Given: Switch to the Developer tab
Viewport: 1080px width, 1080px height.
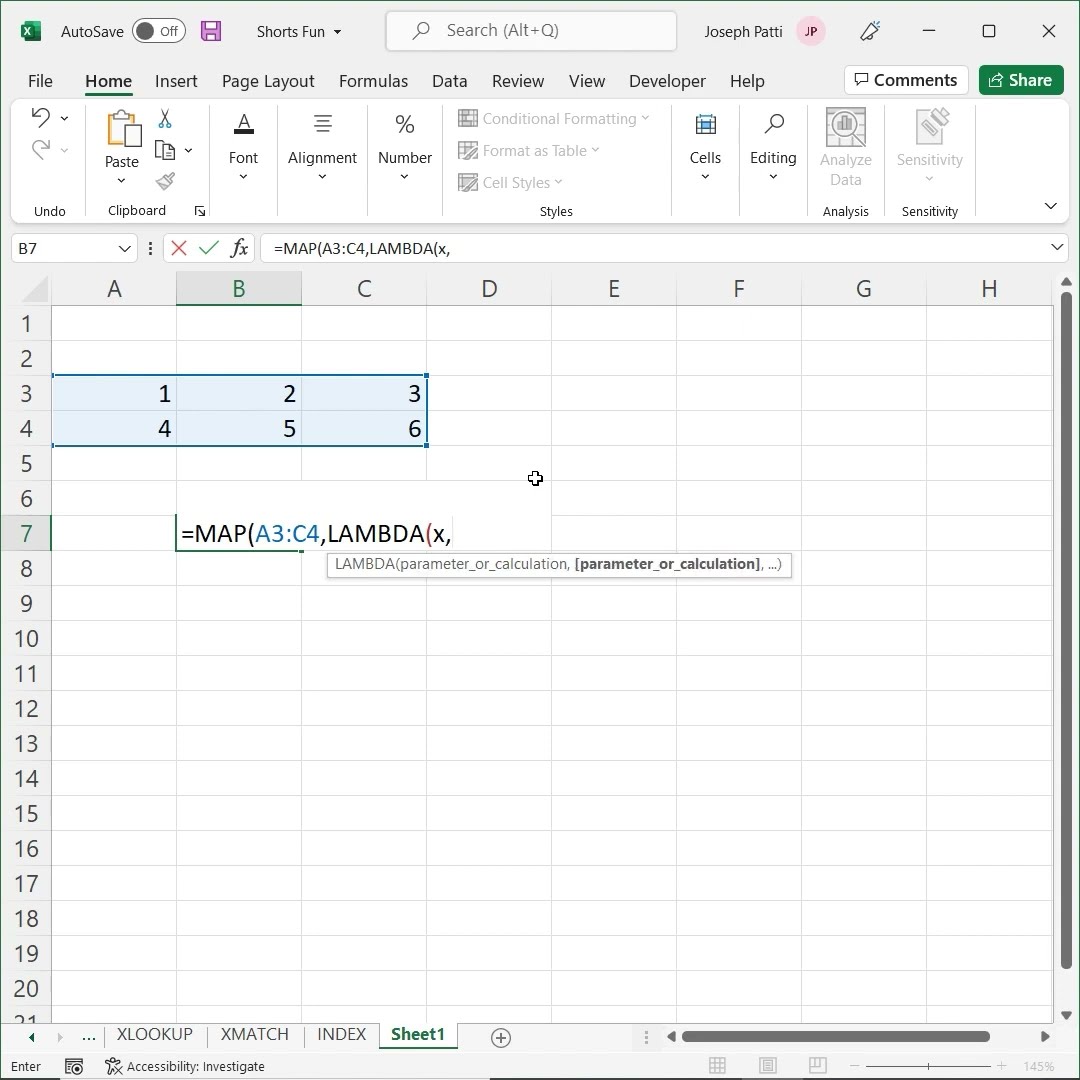Looking at the screenshot, I should tap(667, 81).
